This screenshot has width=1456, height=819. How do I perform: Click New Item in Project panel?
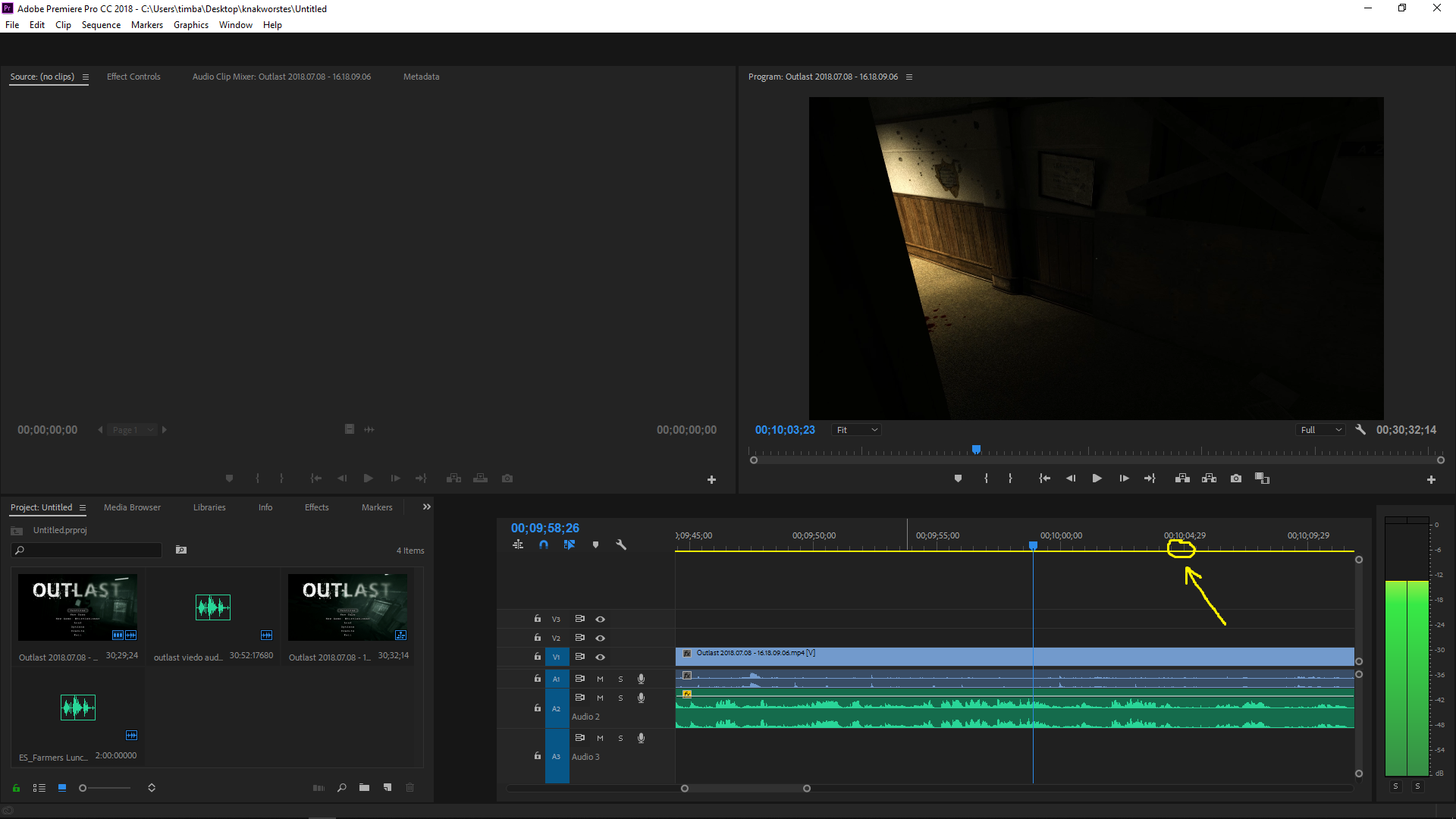tap(388, 788)
